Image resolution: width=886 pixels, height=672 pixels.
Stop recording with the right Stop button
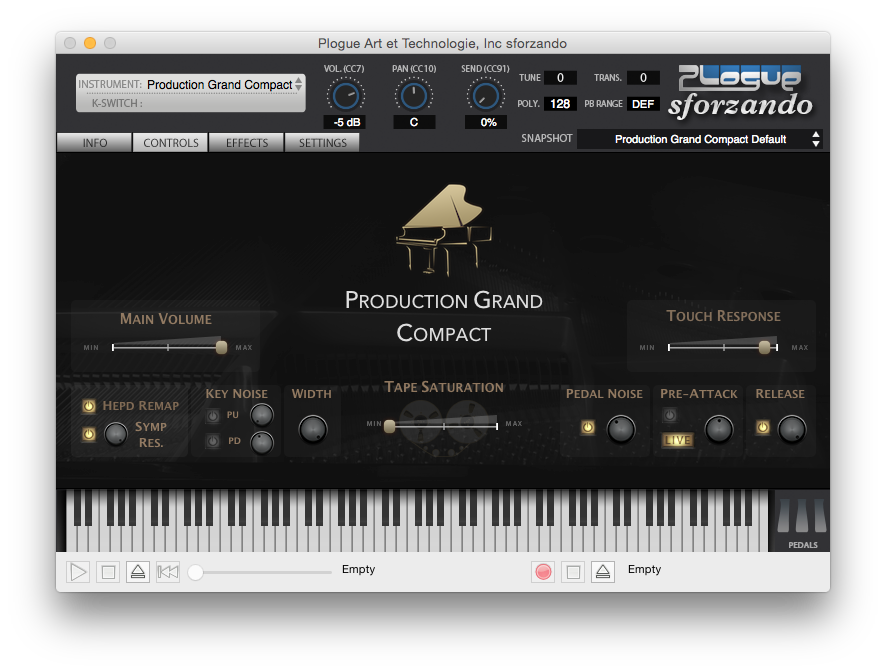pos(573,573)
